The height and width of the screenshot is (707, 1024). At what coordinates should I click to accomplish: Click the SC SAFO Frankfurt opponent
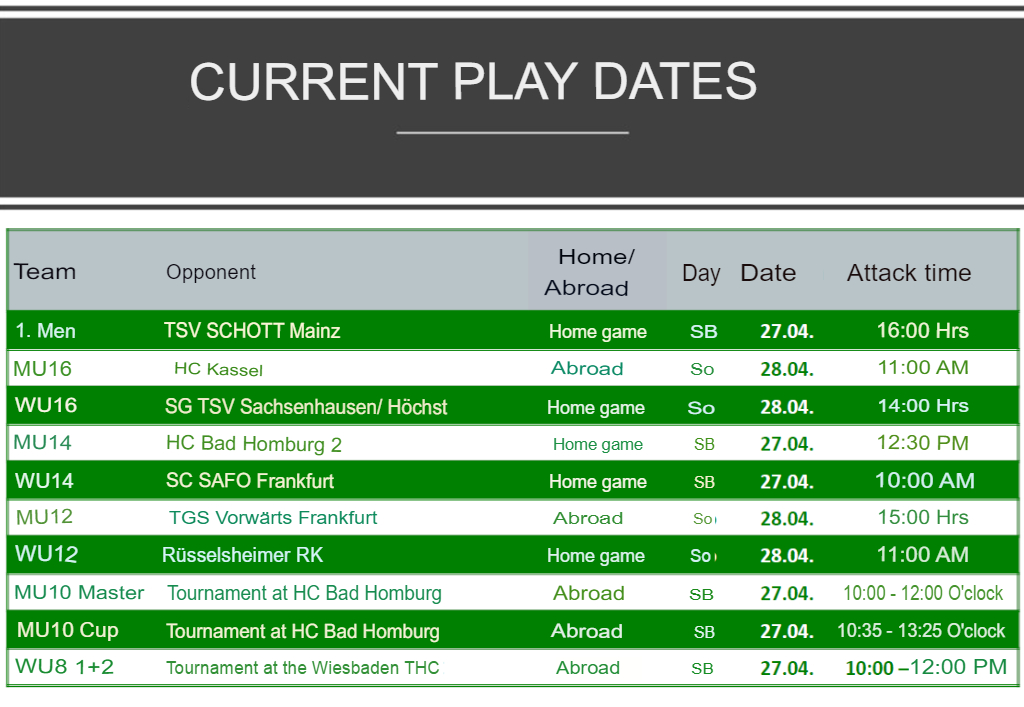click(250, 481)
